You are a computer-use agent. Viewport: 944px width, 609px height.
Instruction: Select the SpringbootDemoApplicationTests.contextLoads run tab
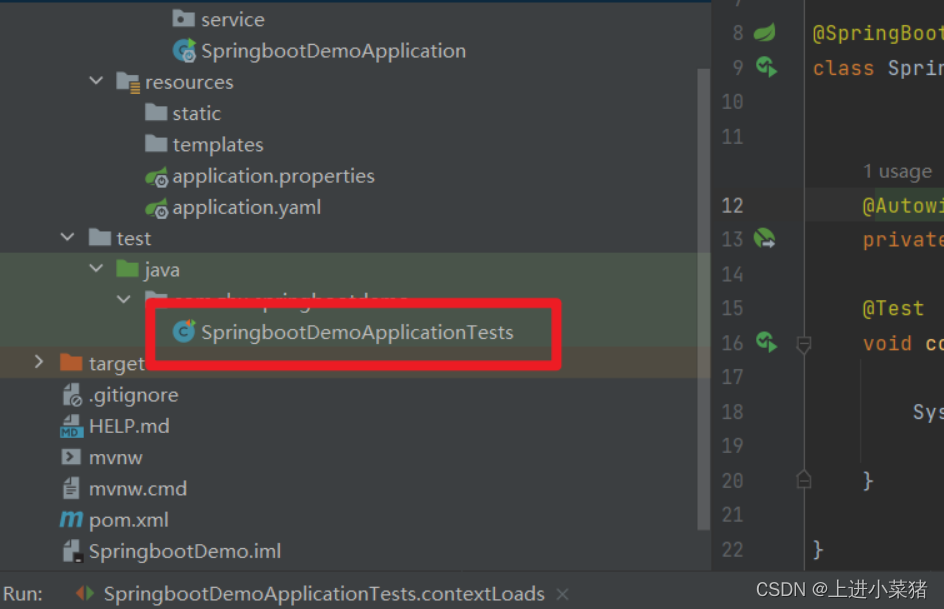point(323,594)
